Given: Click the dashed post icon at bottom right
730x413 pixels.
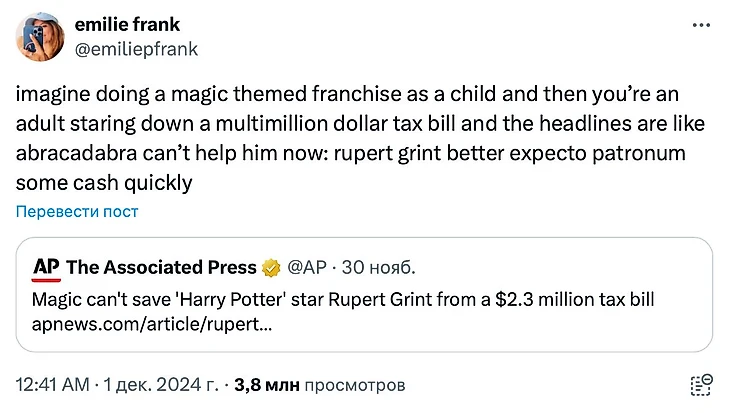Looking at the screenshot, I should tap(701, 384).
